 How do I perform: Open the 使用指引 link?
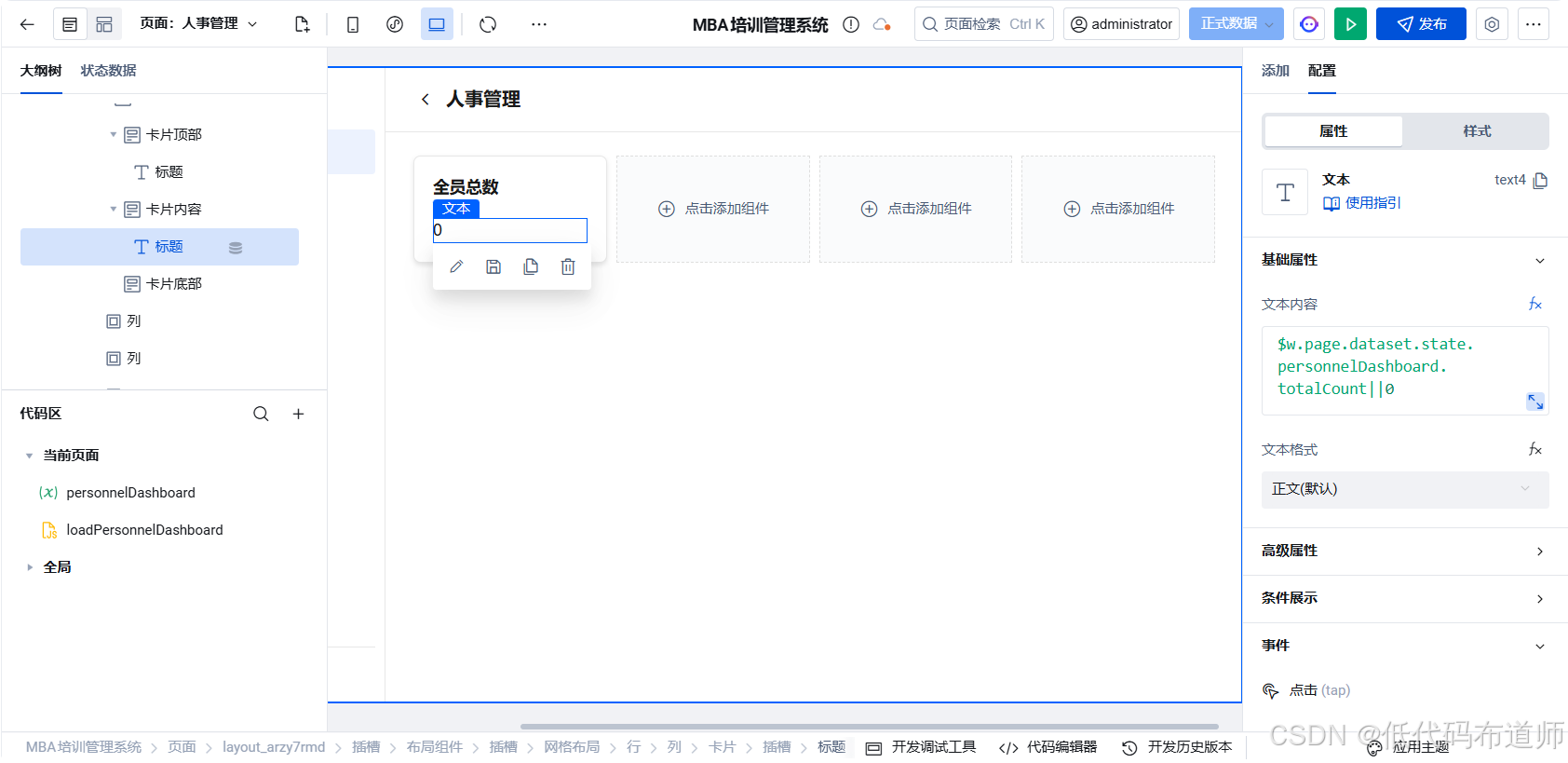(1361, 203)
